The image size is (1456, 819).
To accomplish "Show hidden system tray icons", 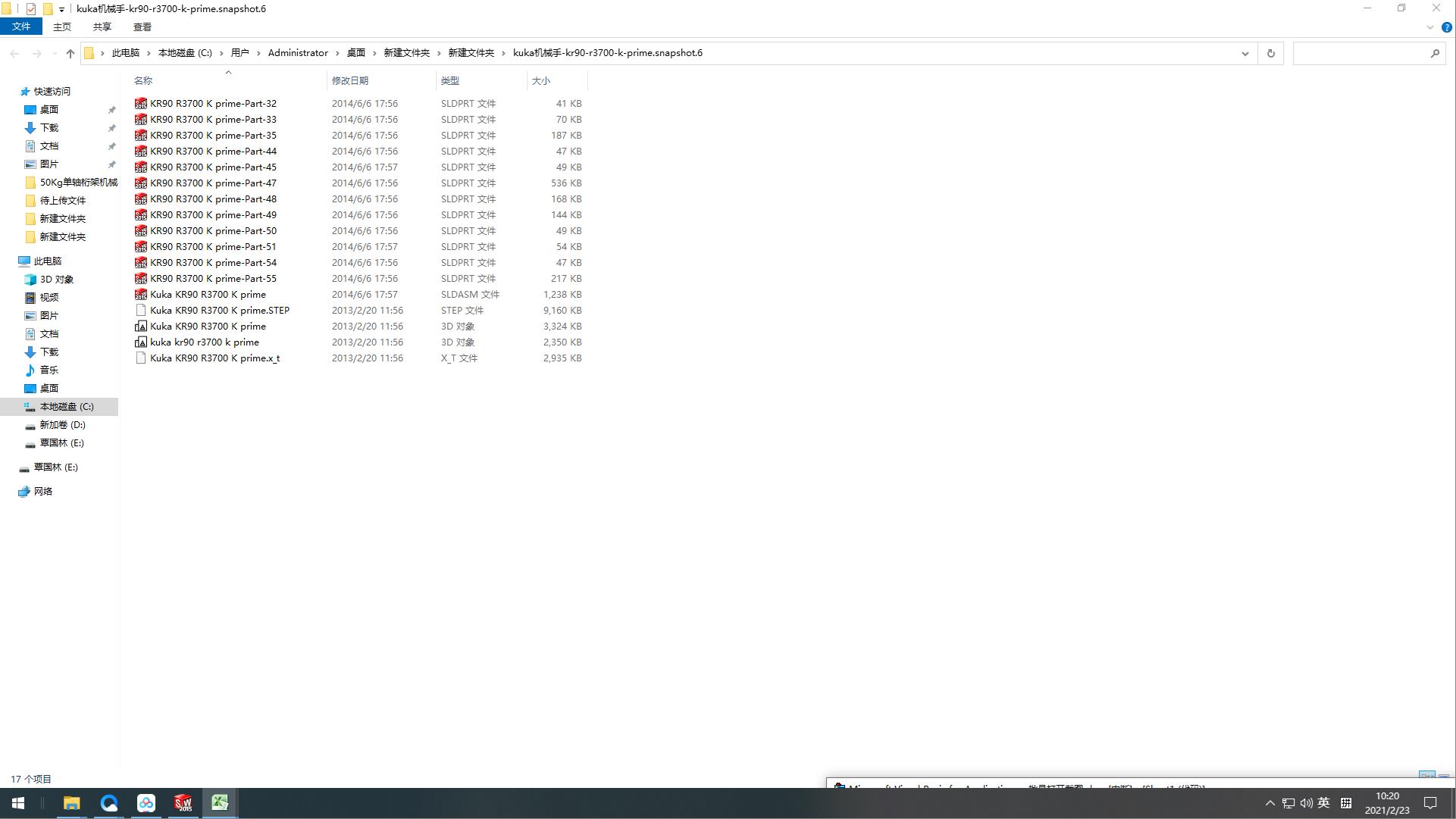I will click(1270, 803).
